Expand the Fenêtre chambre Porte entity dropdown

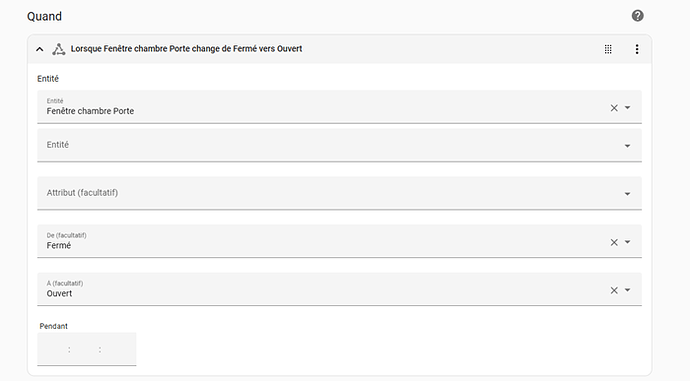[628, 108]
